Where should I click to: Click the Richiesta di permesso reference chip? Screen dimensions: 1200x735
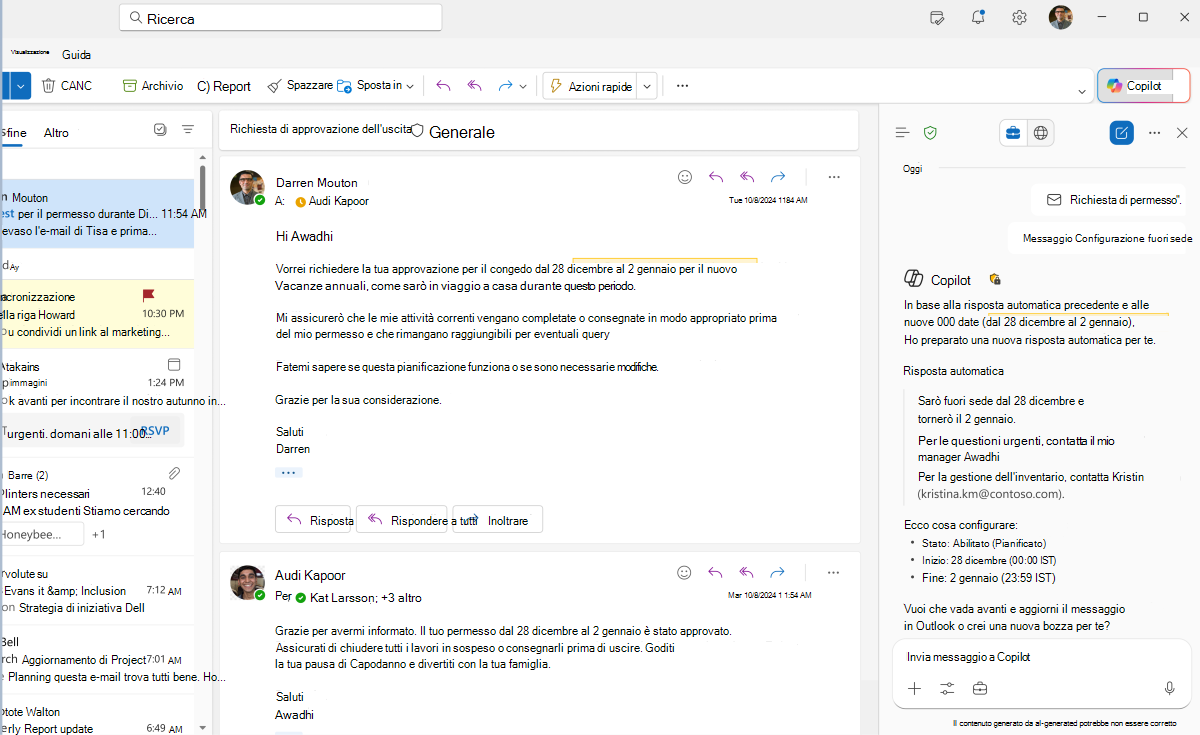tap(1112, 200)
